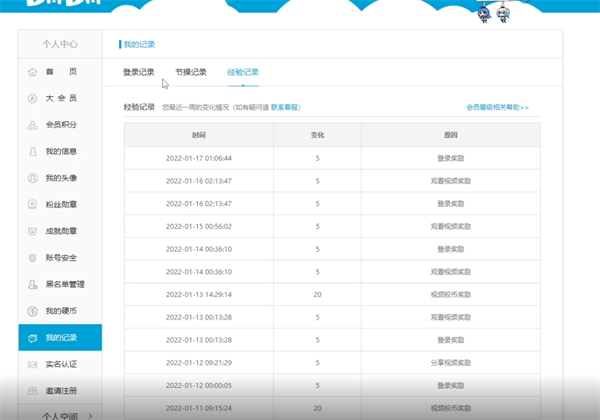Click the 我的头像 avatar icon

point(33,178)
